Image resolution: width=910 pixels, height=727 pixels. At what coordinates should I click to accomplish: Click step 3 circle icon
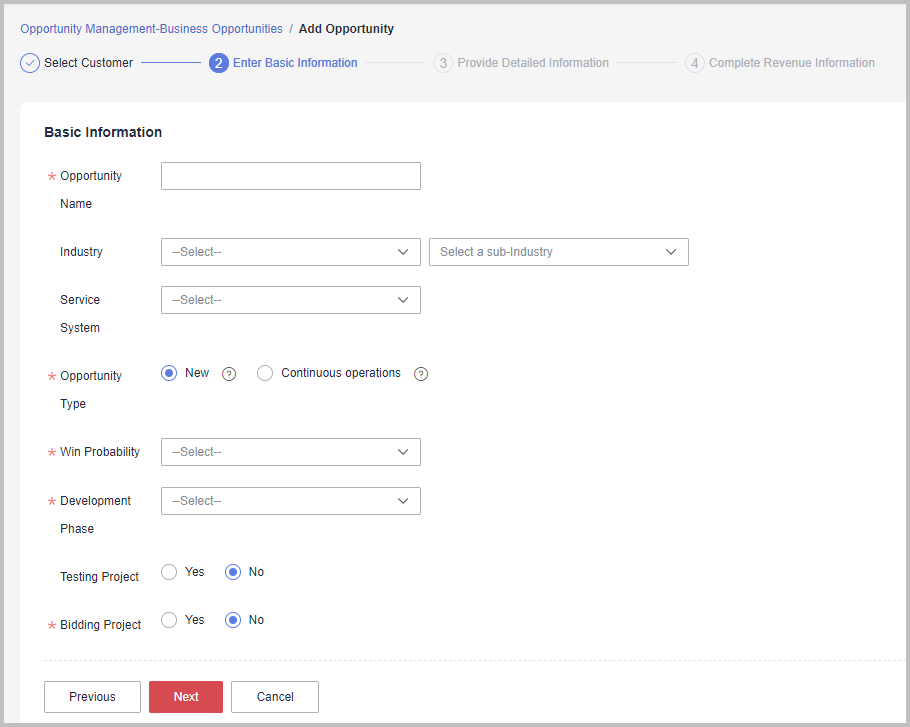[x=443, y=63]
